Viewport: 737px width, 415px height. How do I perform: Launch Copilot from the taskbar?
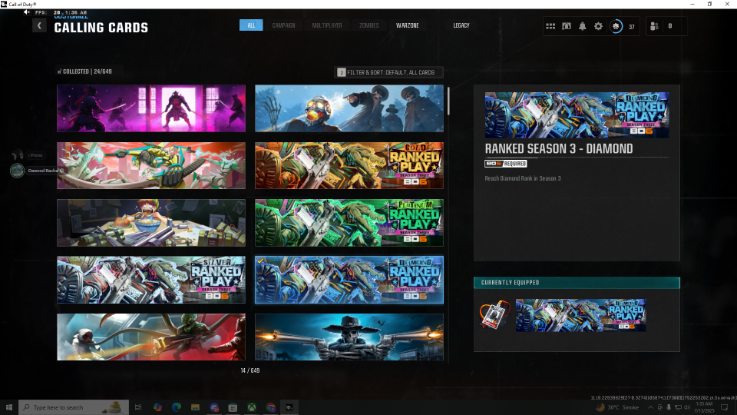click(157, 407)
